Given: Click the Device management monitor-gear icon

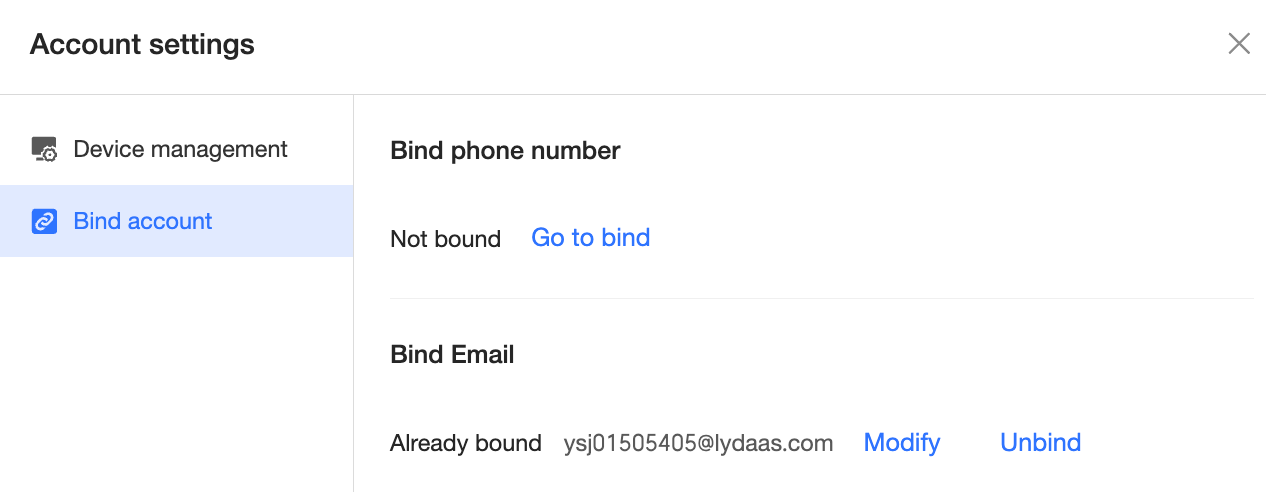Looking at the screenshot, I should (x=44, y=150).
